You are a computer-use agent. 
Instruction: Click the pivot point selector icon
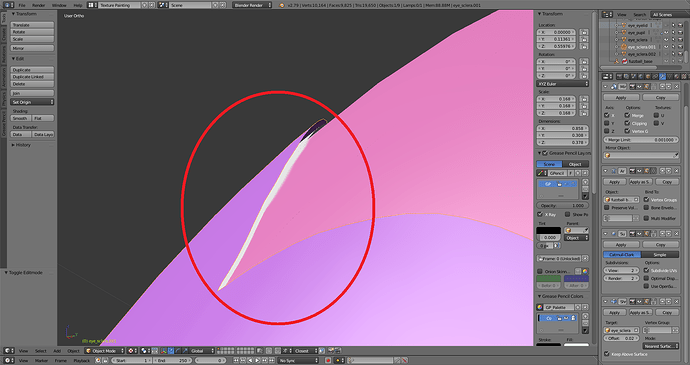click(x=132, y=351)
